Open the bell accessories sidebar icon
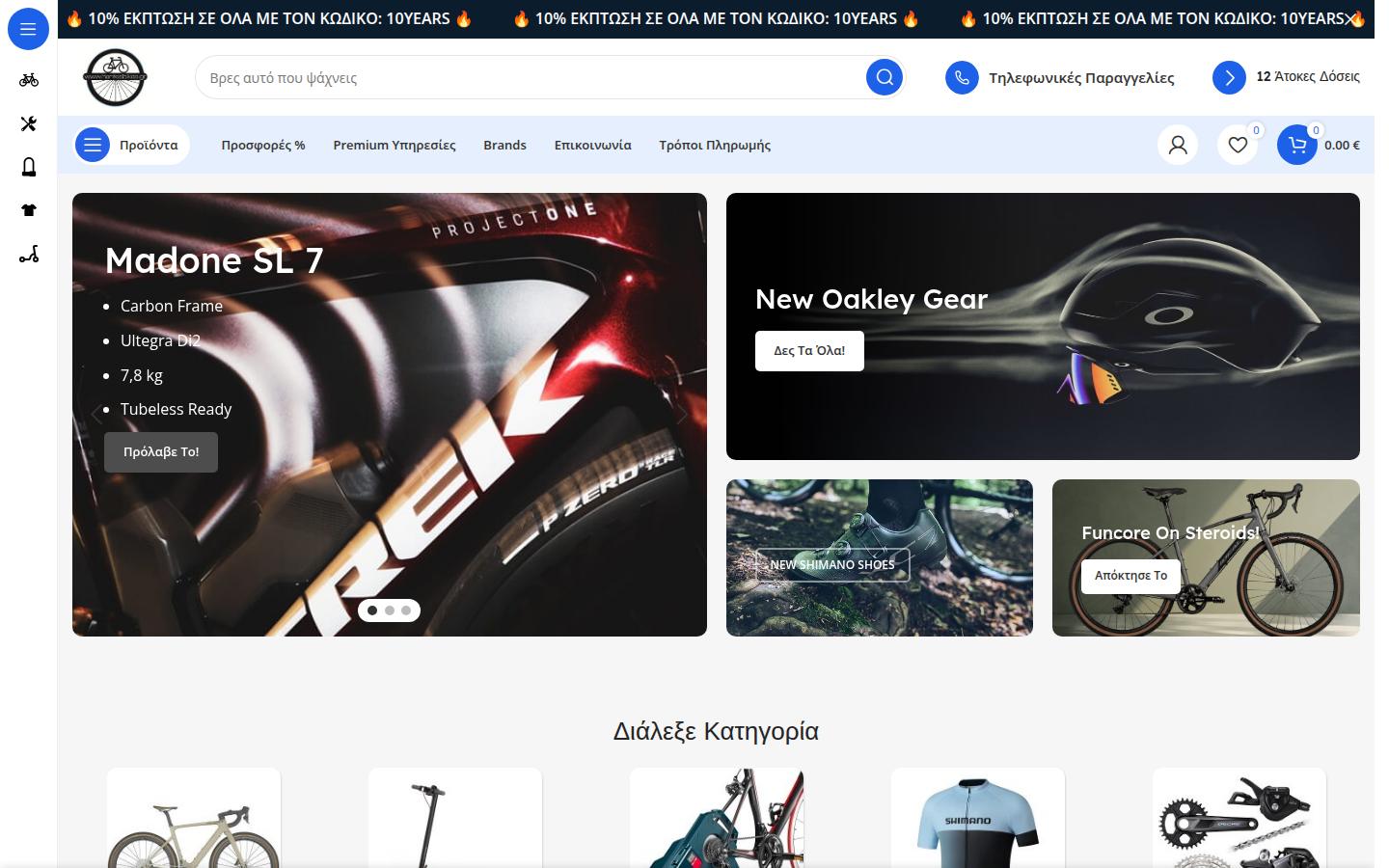The width and height of the screenshot is (1389, 868). coord(29,167)
